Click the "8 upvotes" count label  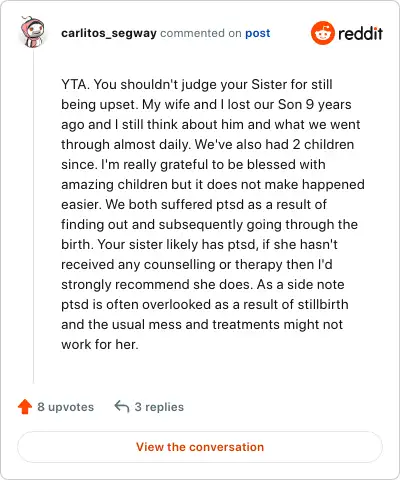click(x=65, y=407)
